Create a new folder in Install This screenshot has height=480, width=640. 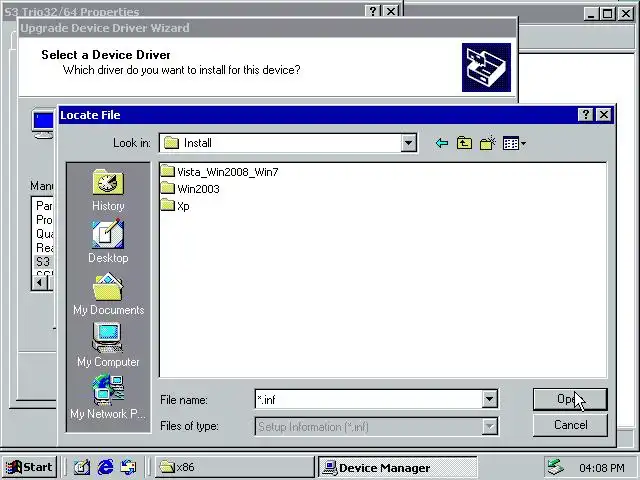487,143
